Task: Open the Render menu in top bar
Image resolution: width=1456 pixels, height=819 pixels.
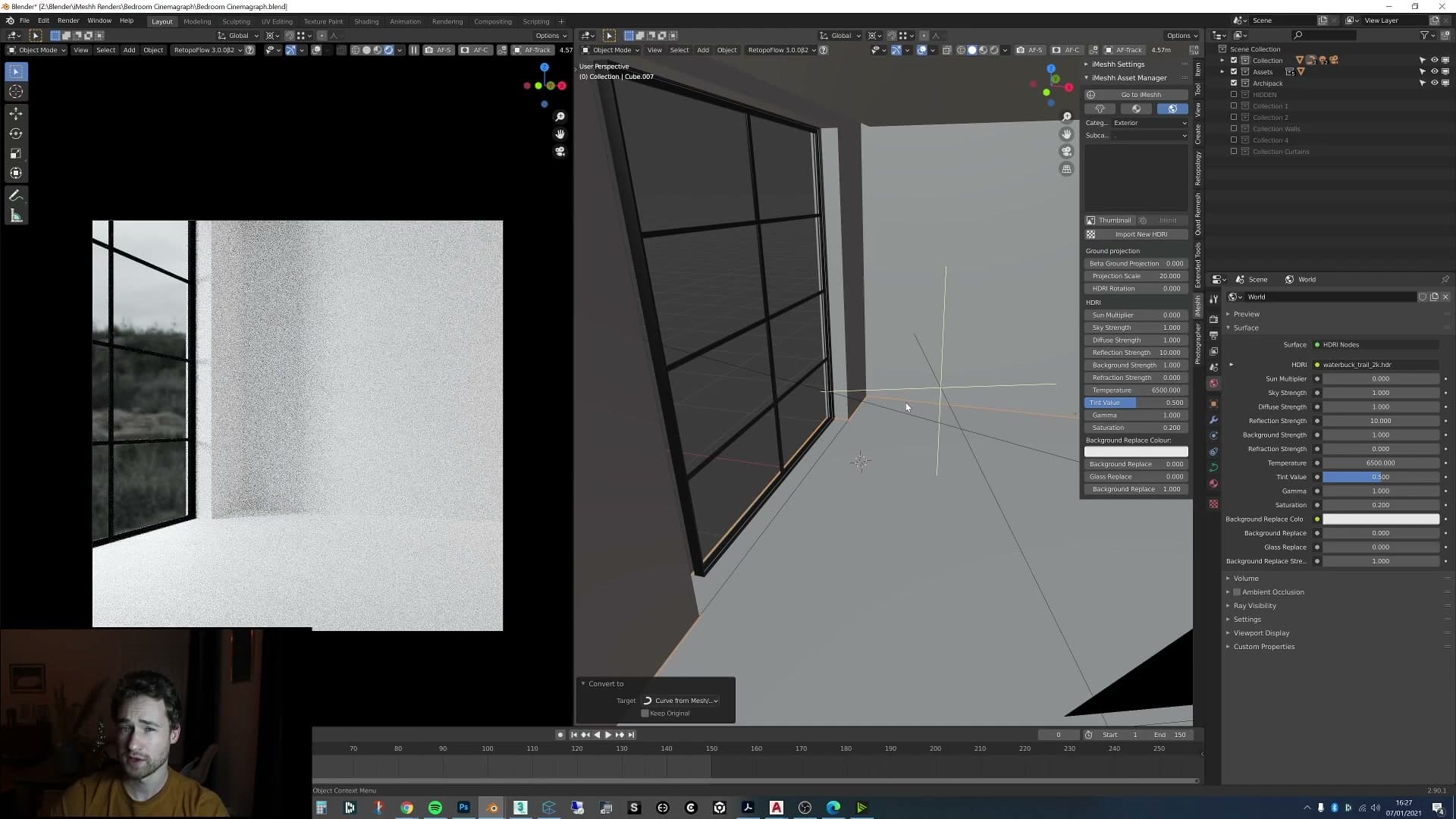Action: 68,20
